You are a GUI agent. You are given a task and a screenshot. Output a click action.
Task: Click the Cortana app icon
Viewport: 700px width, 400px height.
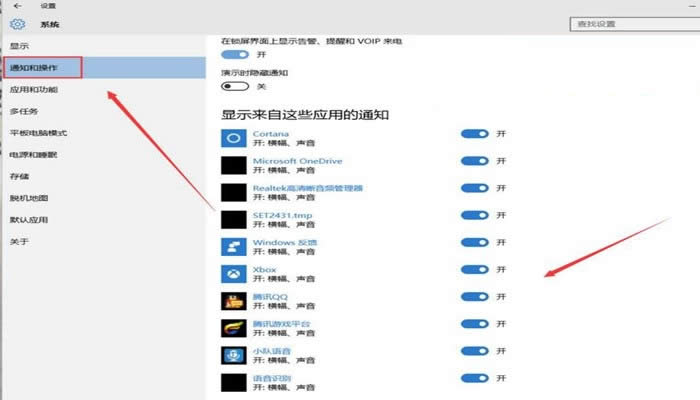click(x=231, y=138)
